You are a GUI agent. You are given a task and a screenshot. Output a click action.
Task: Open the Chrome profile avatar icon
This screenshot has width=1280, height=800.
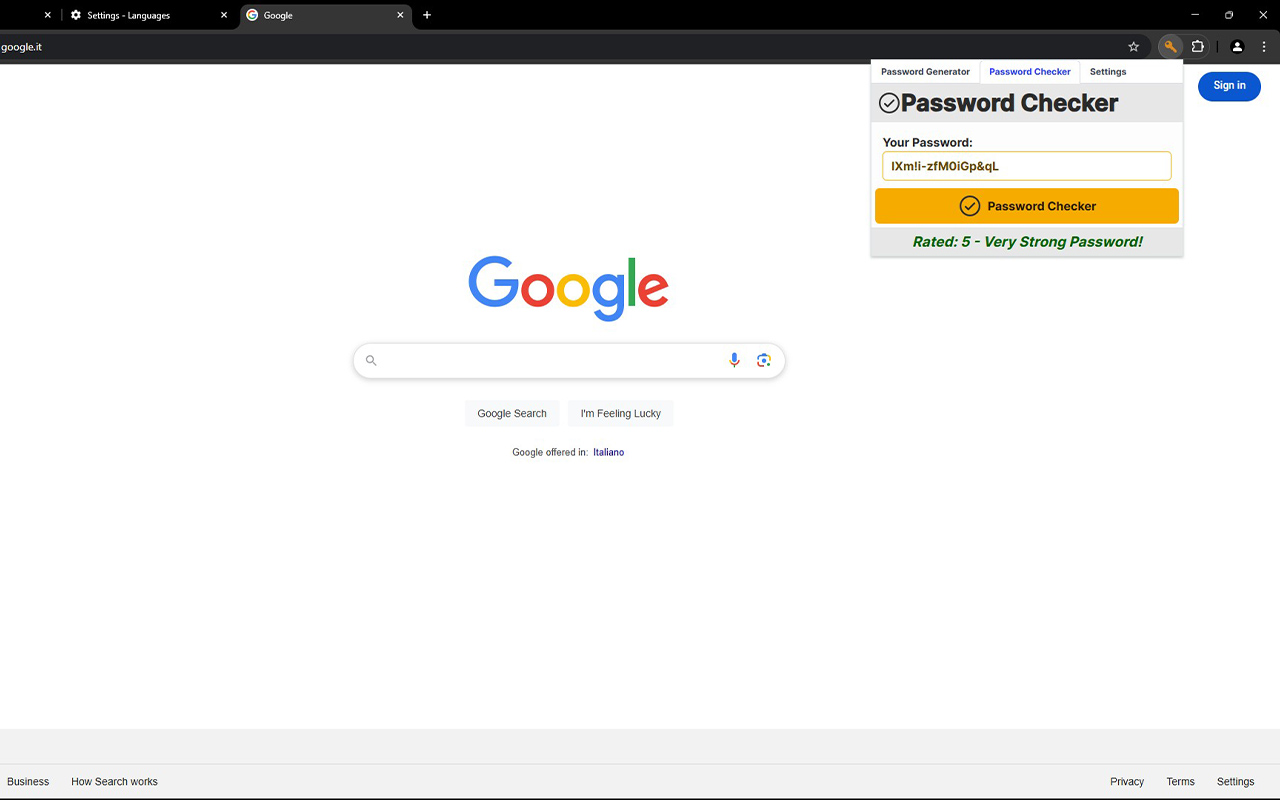point(1237,46)
